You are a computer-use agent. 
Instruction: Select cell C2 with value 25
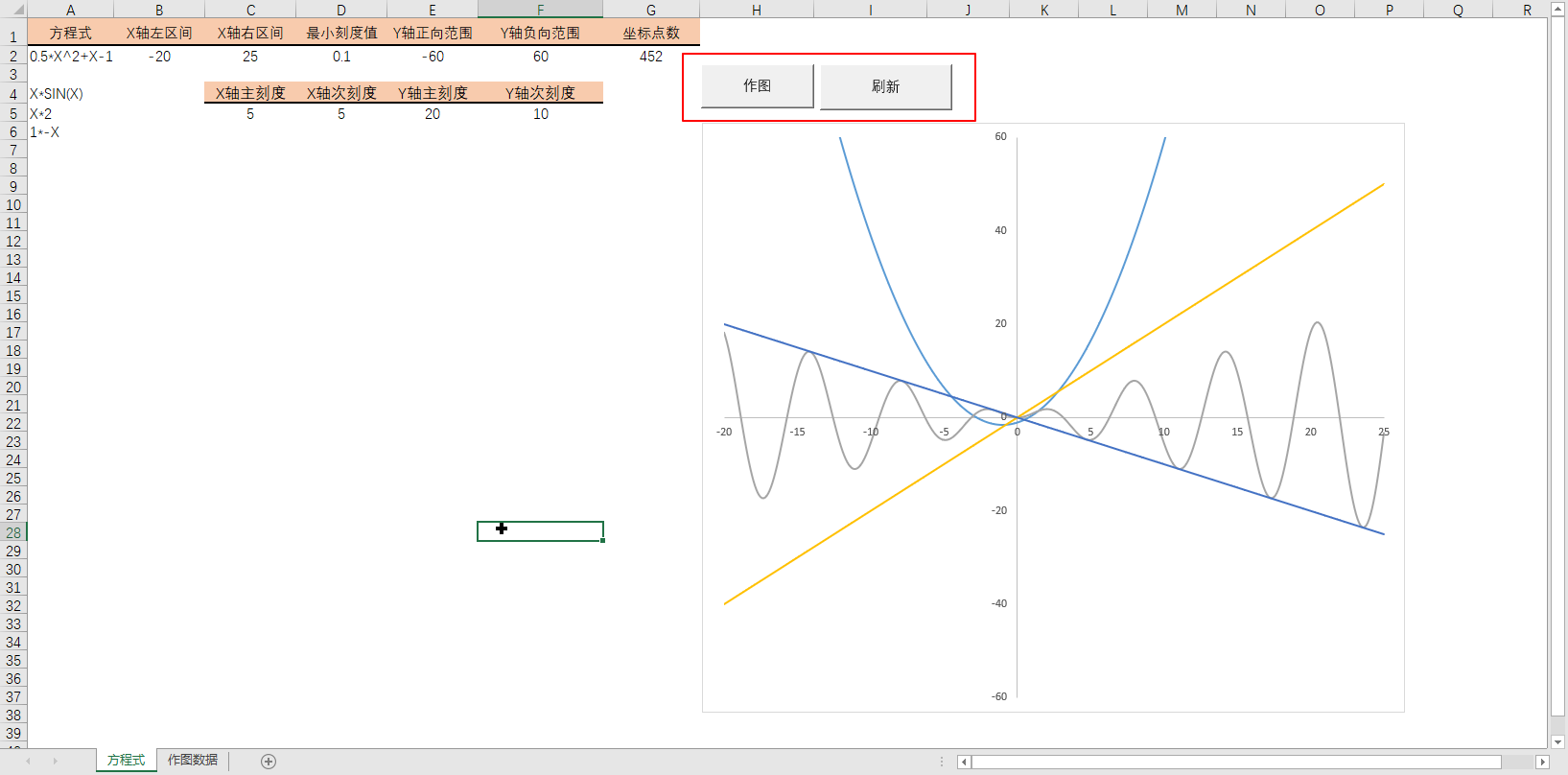pos(250,57)
